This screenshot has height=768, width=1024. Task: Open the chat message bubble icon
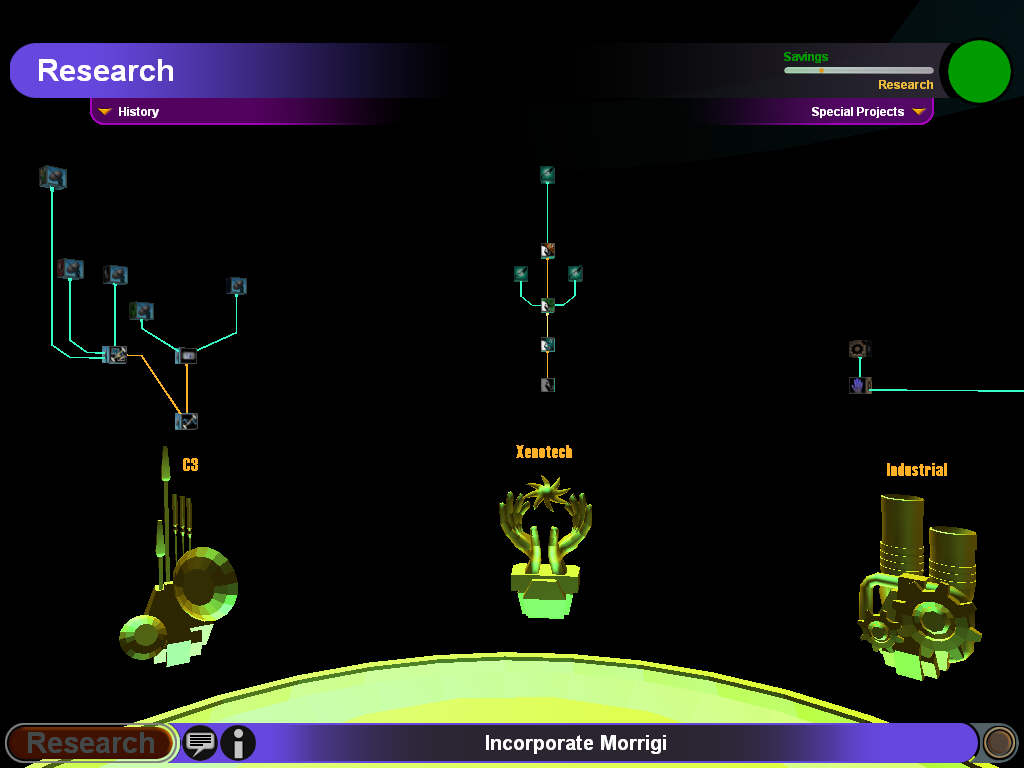[x=200, y=743]
